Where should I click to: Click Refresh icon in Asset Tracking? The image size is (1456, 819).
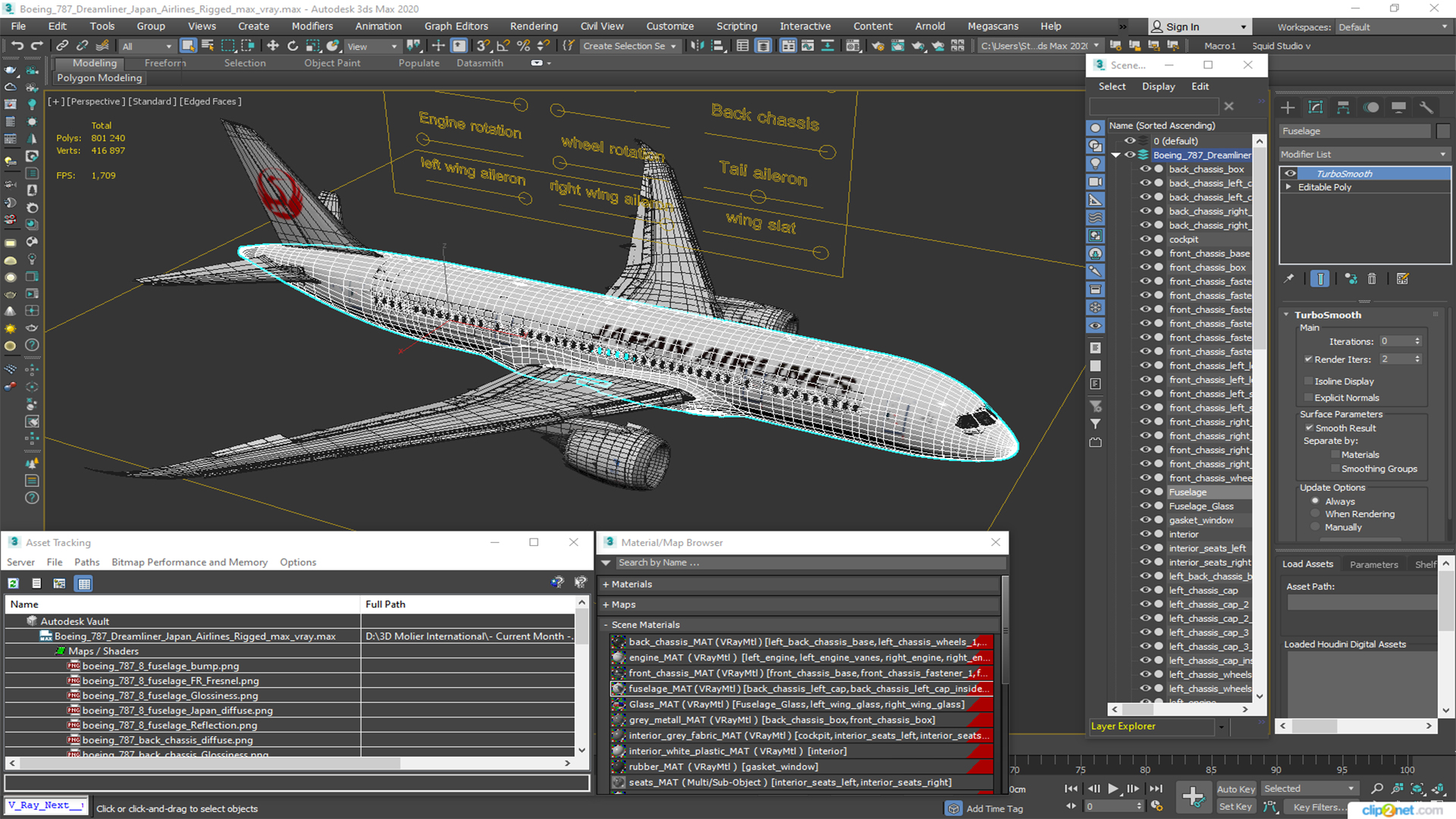tap(13, 583)
